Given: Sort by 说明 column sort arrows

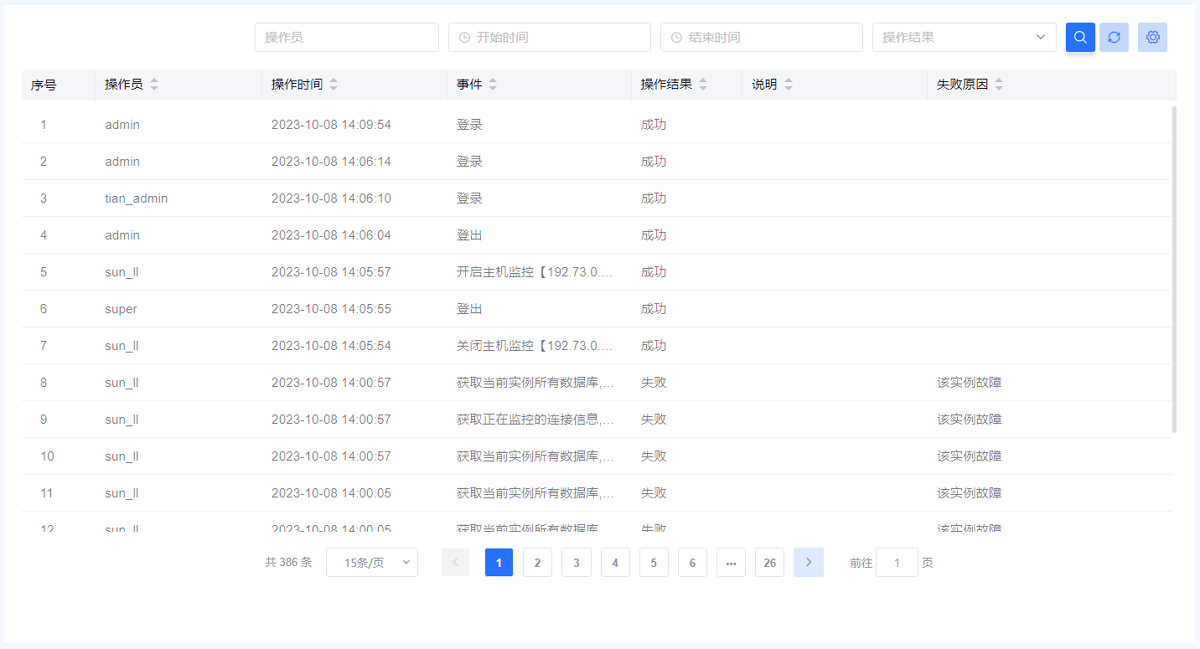Looking at the screenshot, I should pos(788,85).
